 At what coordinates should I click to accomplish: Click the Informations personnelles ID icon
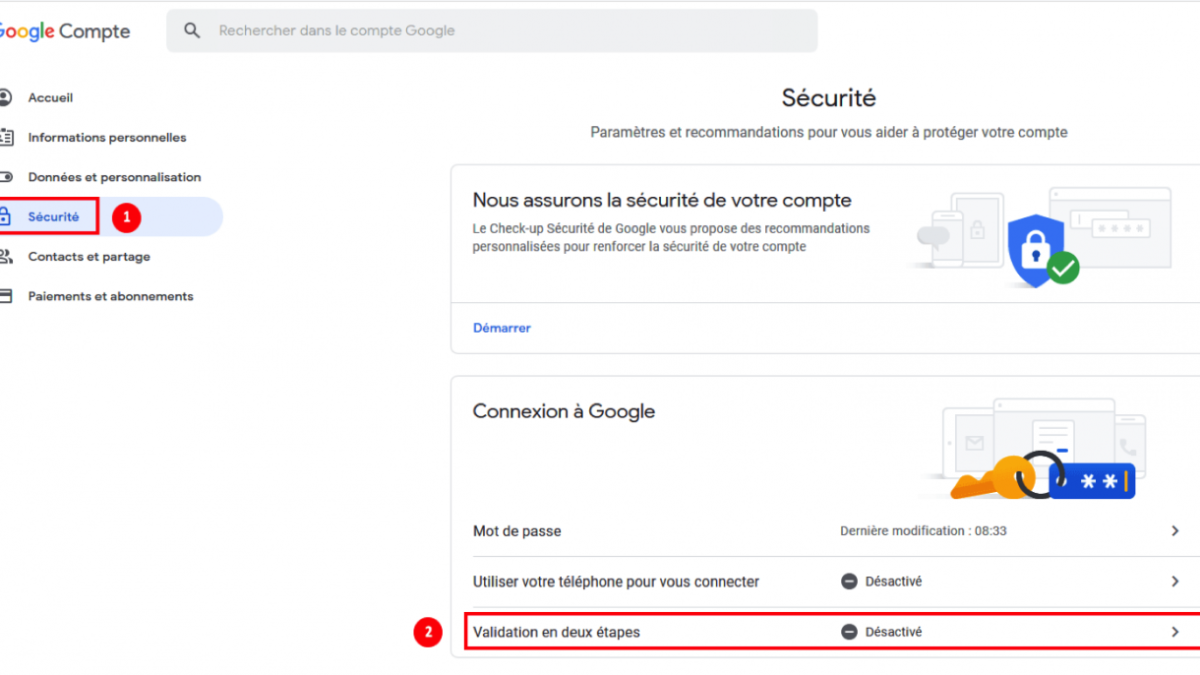point(5,137)
